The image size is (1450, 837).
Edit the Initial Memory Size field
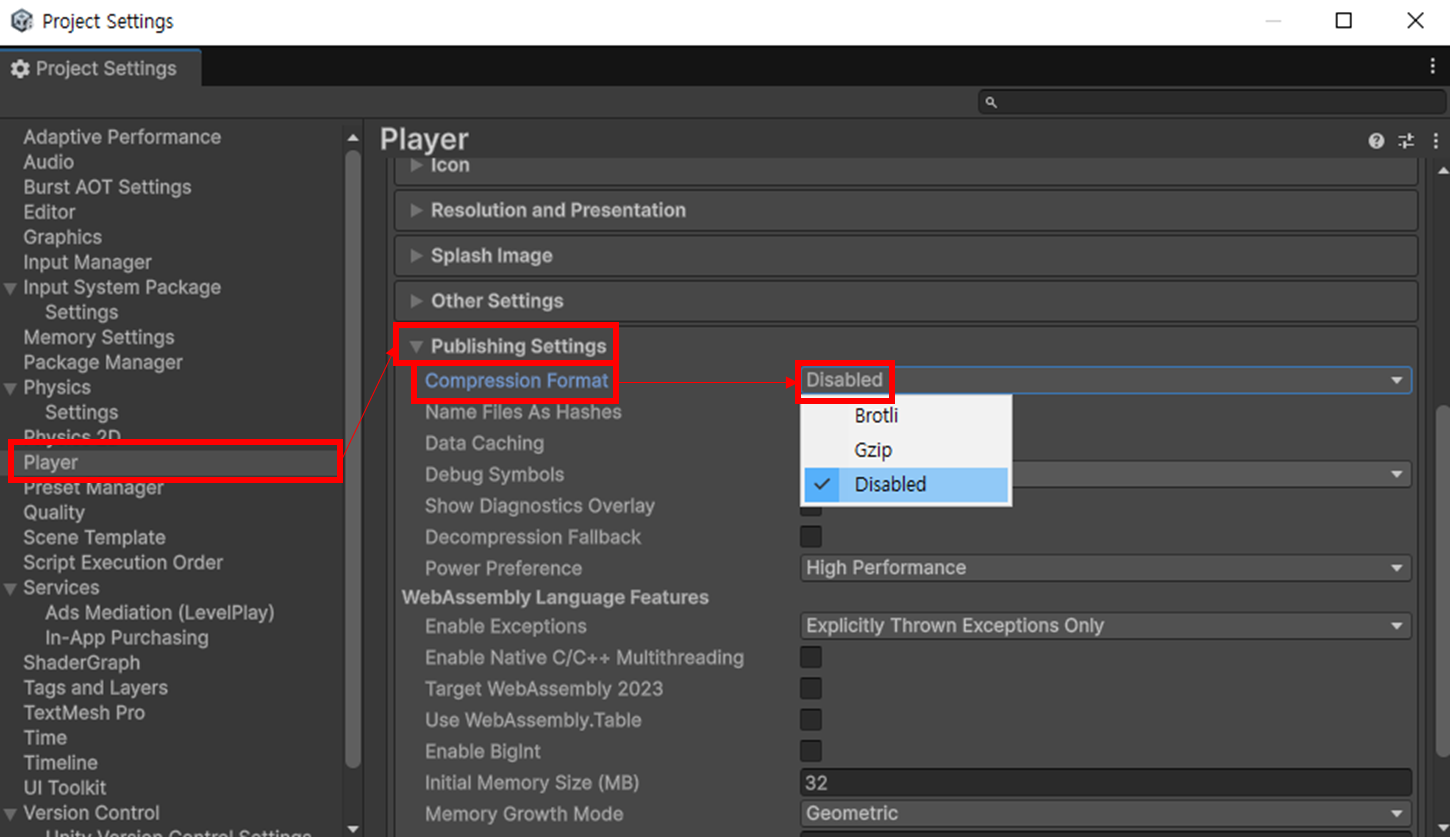tap(1106, 783)
